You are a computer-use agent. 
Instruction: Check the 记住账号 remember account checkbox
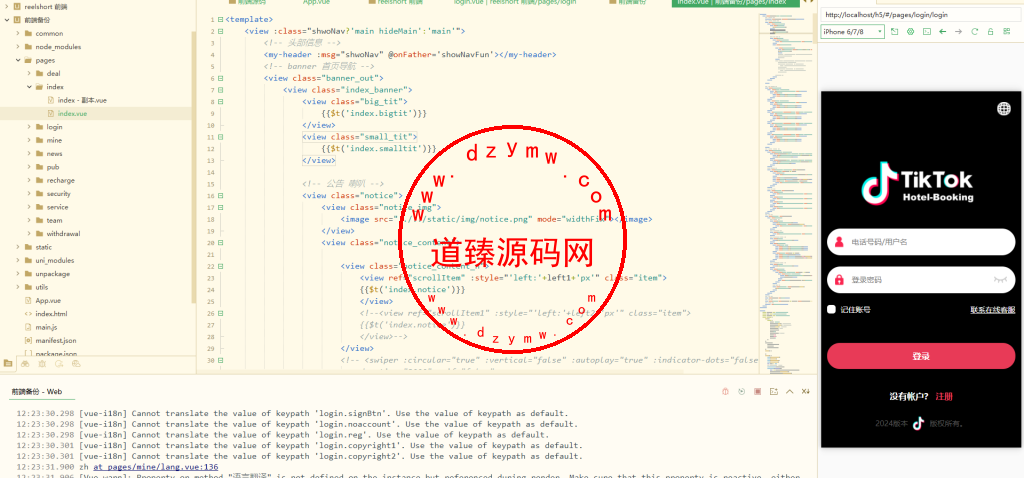point(831,310)
